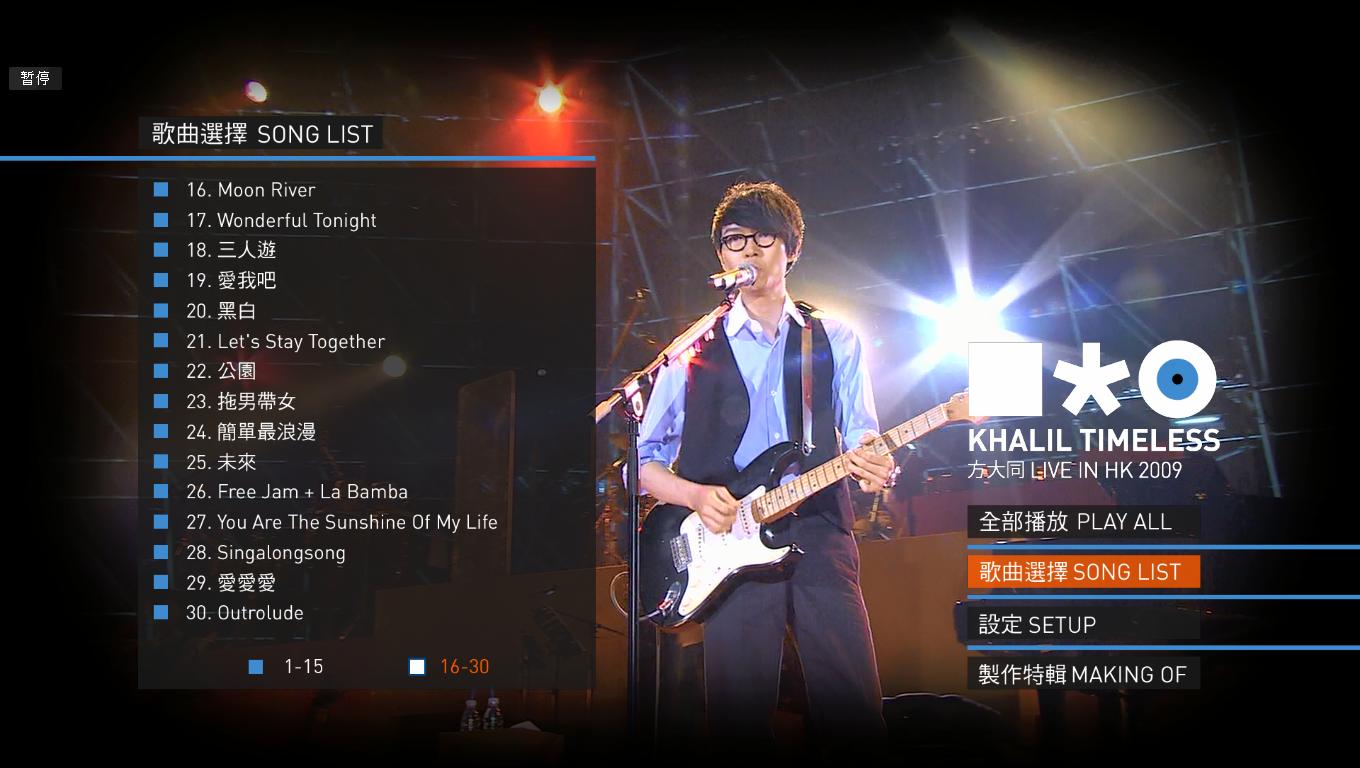
Task: Click the square bullet next to Outrolude
Action: [161, 612]
